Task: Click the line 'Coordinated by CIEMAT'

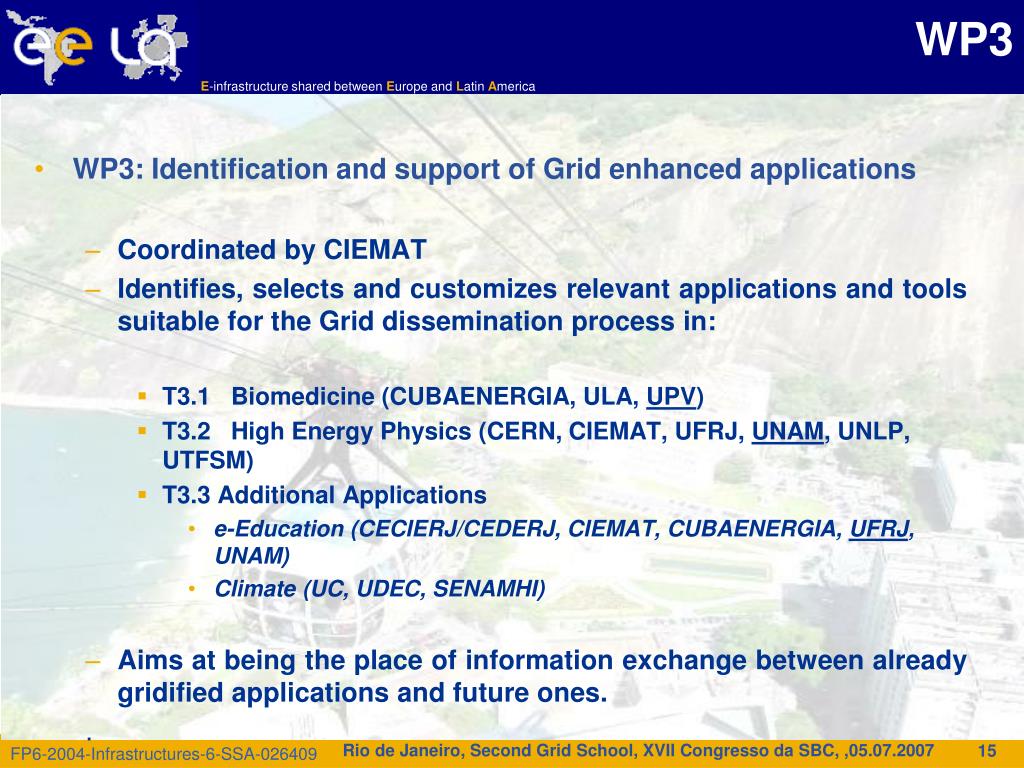Action: point(272,250)
